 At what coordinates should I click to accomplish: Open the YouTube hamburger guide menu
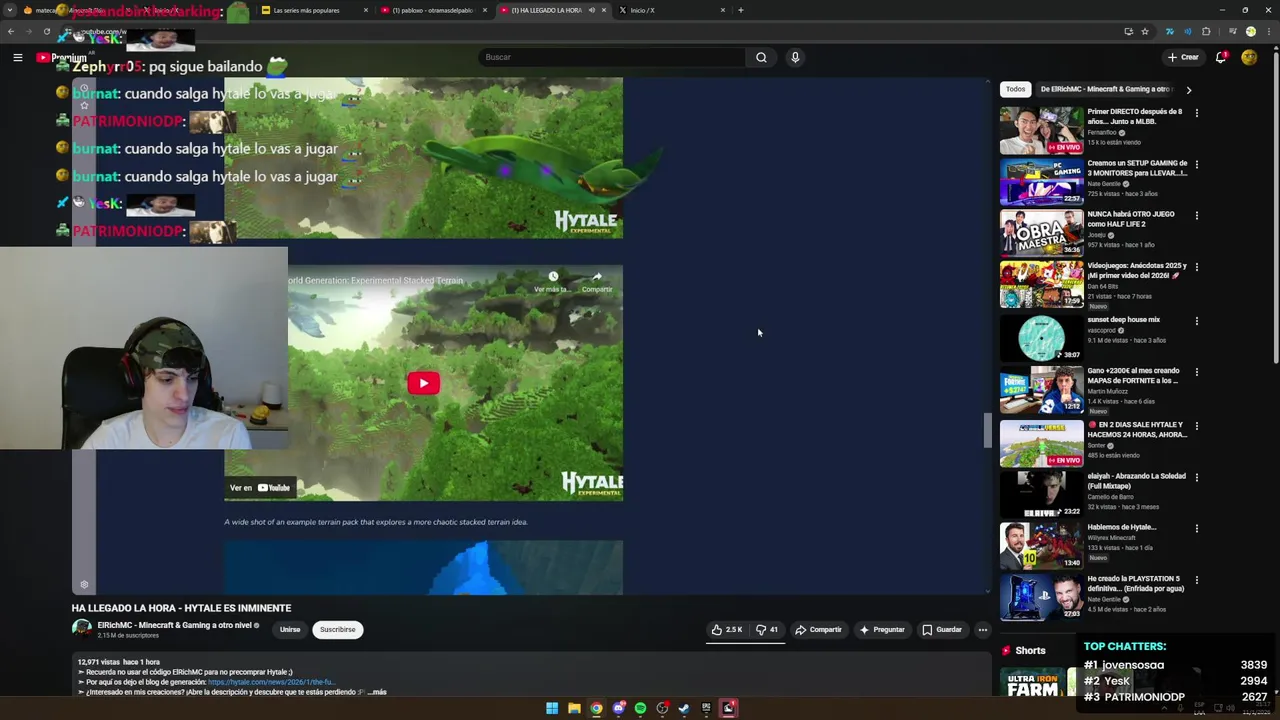(17, 57)
